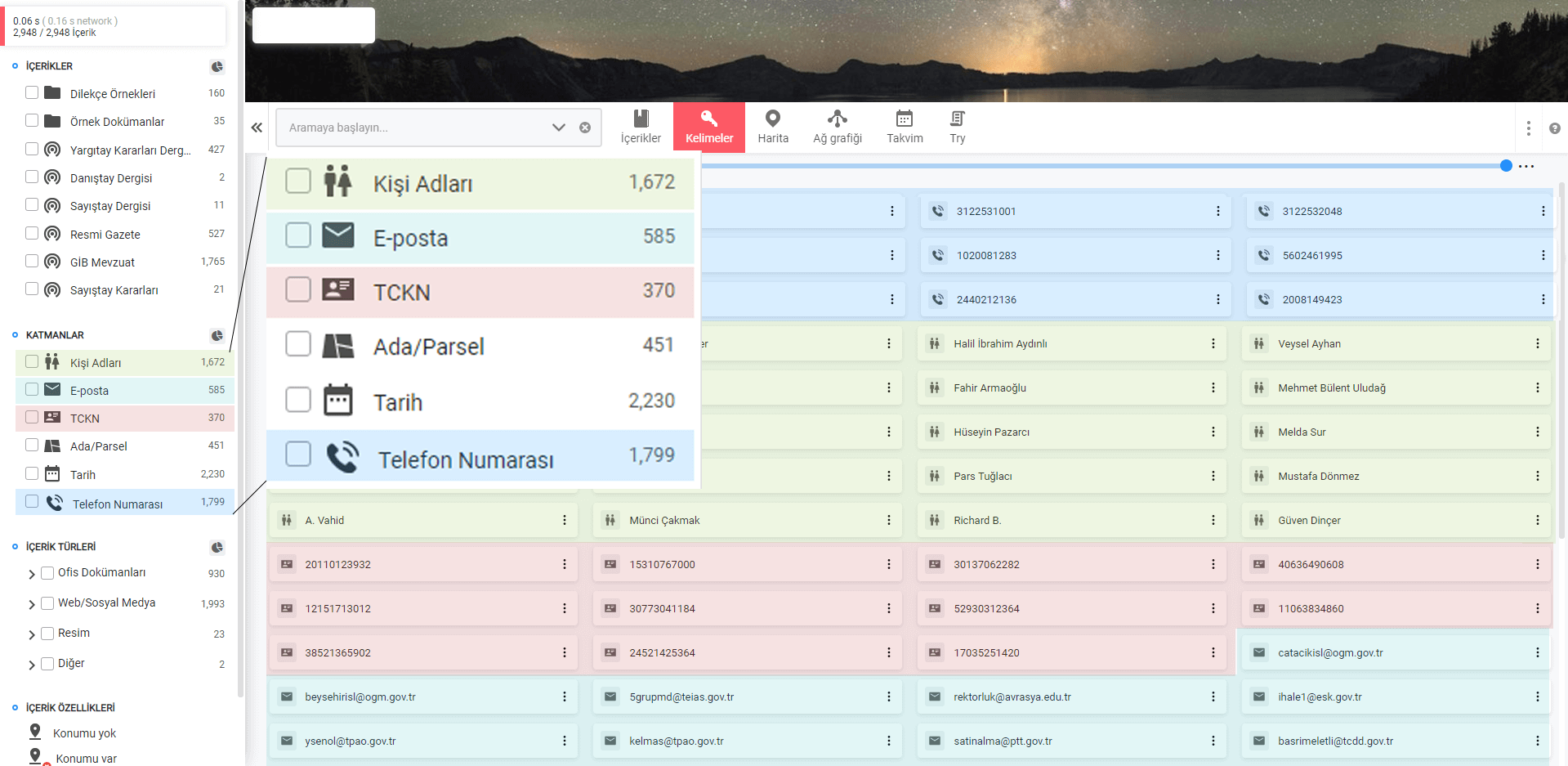Expand the Resim tree node

[31, 634]
